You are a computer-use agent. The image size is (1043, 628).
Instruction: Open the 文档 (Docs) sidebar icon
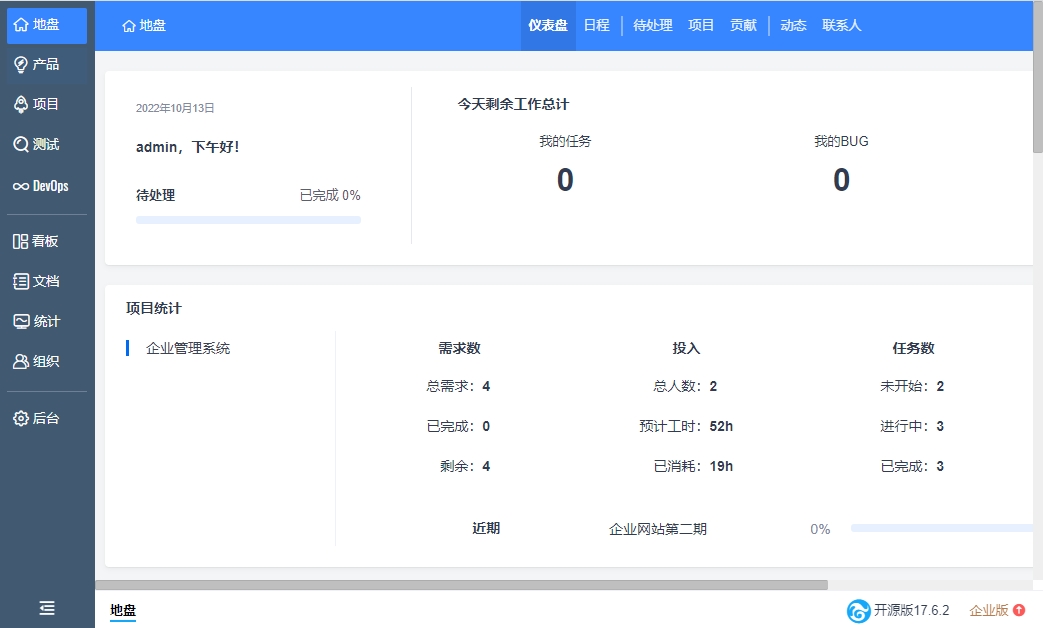(x=21, y=281)
